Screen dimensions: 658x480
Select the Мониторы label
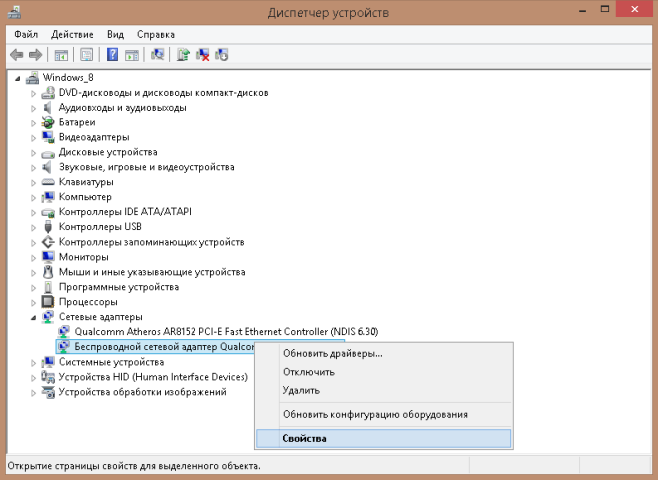tap(84, 257)
